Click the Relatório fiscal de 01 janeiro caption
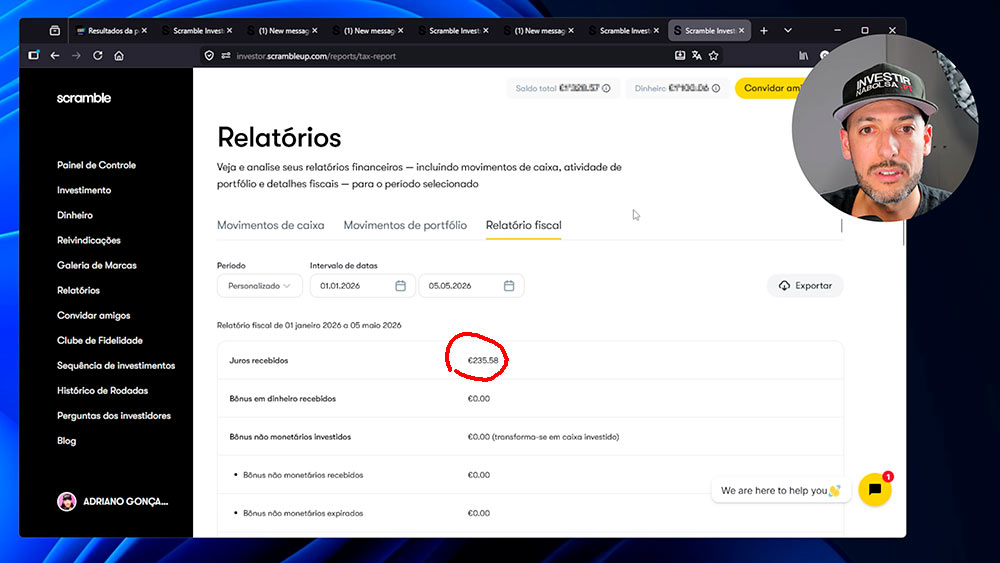The image size is (1000, 563). point(309,325)
